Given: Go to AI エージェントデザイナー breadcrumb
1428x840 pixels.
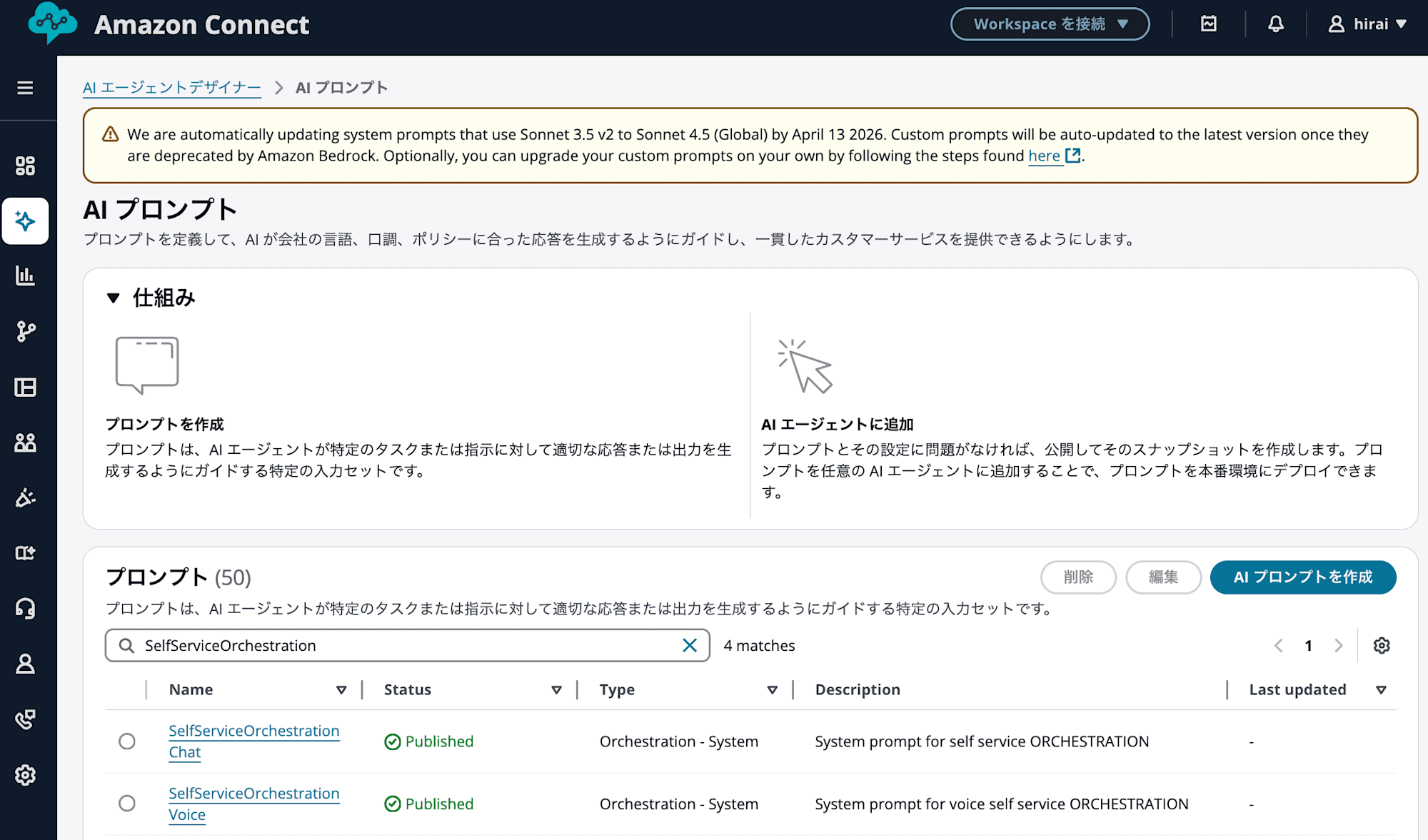Looking at the screenshot, I should pyautogui.click(x=172, y=88).
